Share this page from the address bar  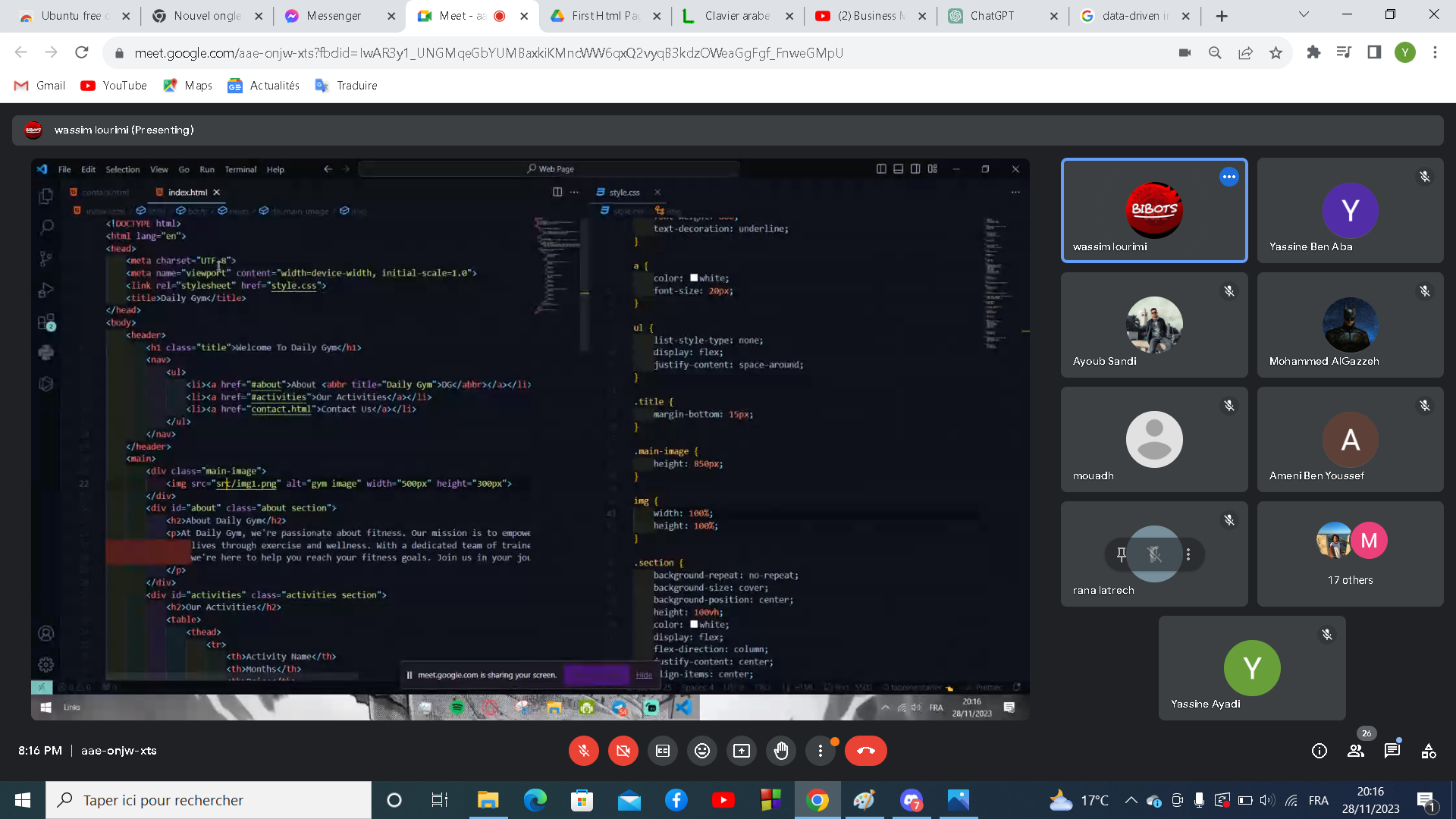(x=1245, y=53)
